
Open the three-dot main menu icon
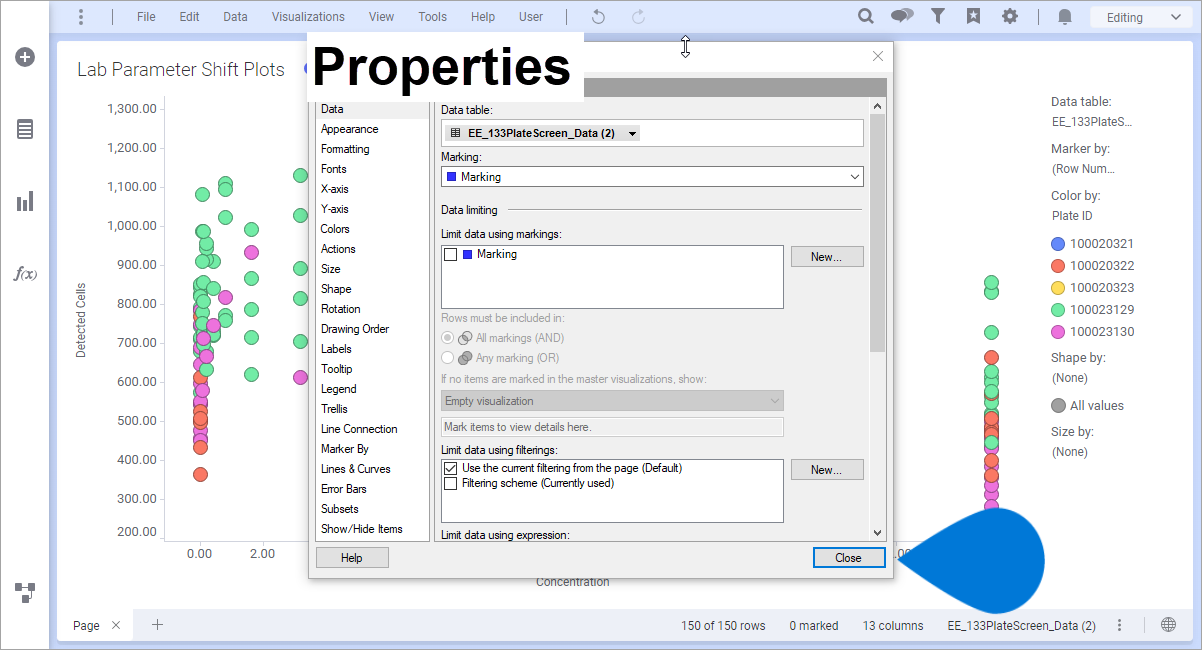click(81, 17)
